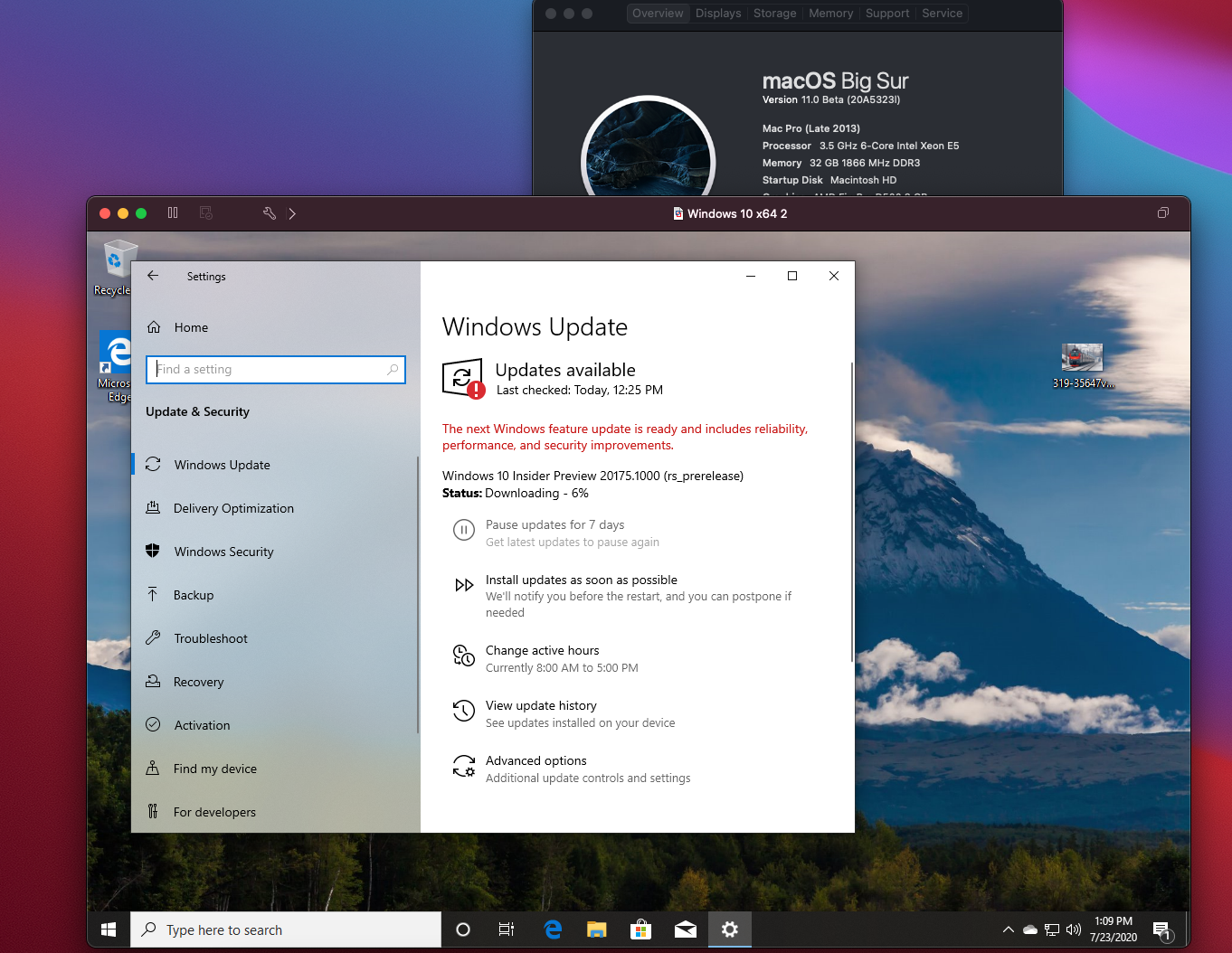Click the network tray icon
The image size is (1232, 953).
(x=1052, y=929)
